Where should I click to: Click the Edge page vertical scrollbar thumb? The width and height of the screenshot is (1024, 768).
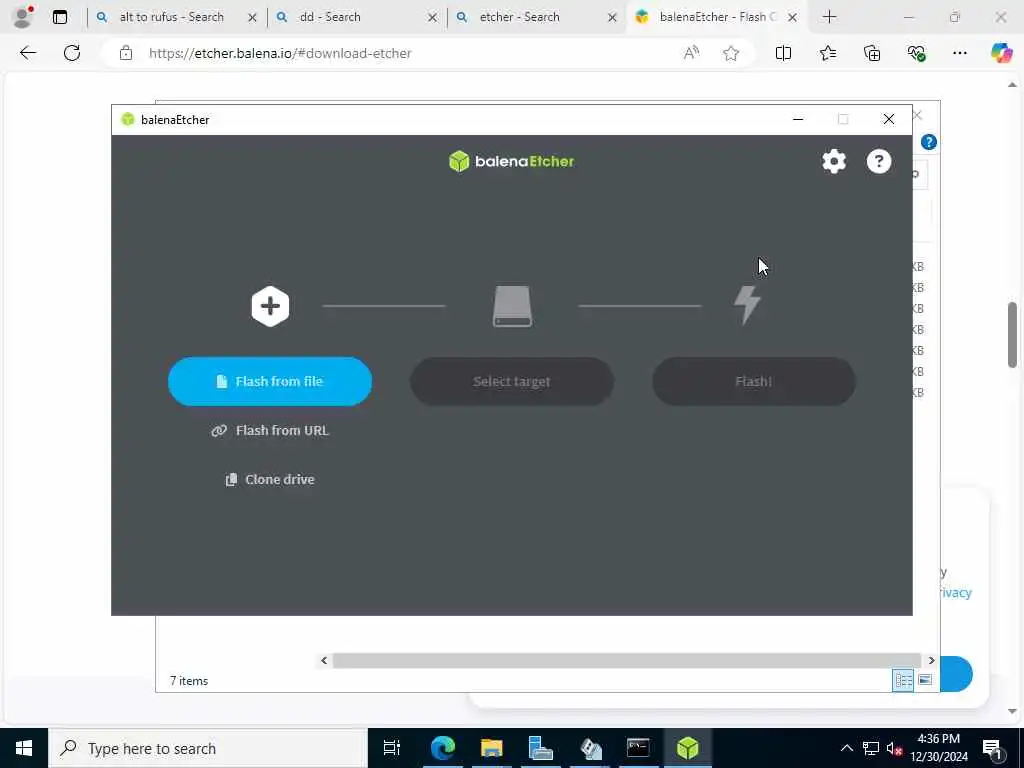point(1012,334)
